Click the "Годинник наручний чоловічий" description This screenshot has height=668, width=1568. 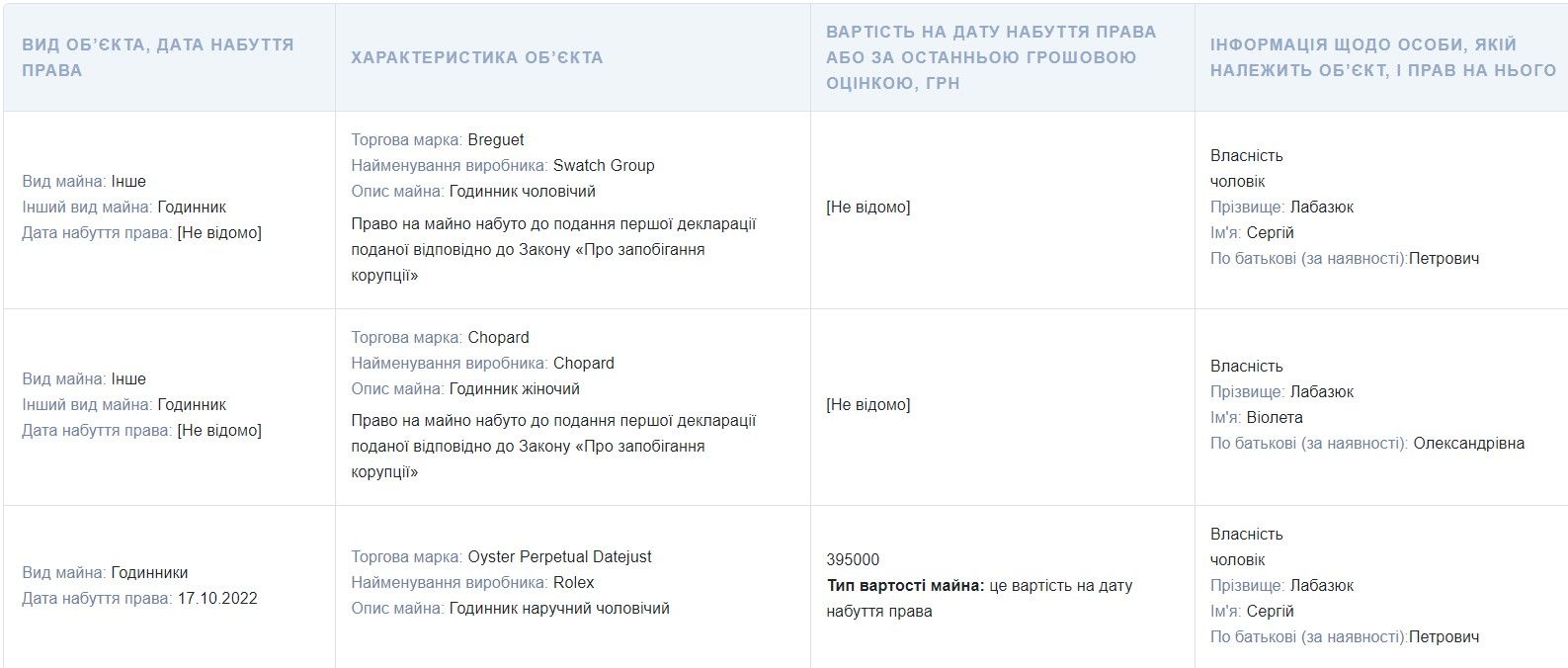coord(559,608)
